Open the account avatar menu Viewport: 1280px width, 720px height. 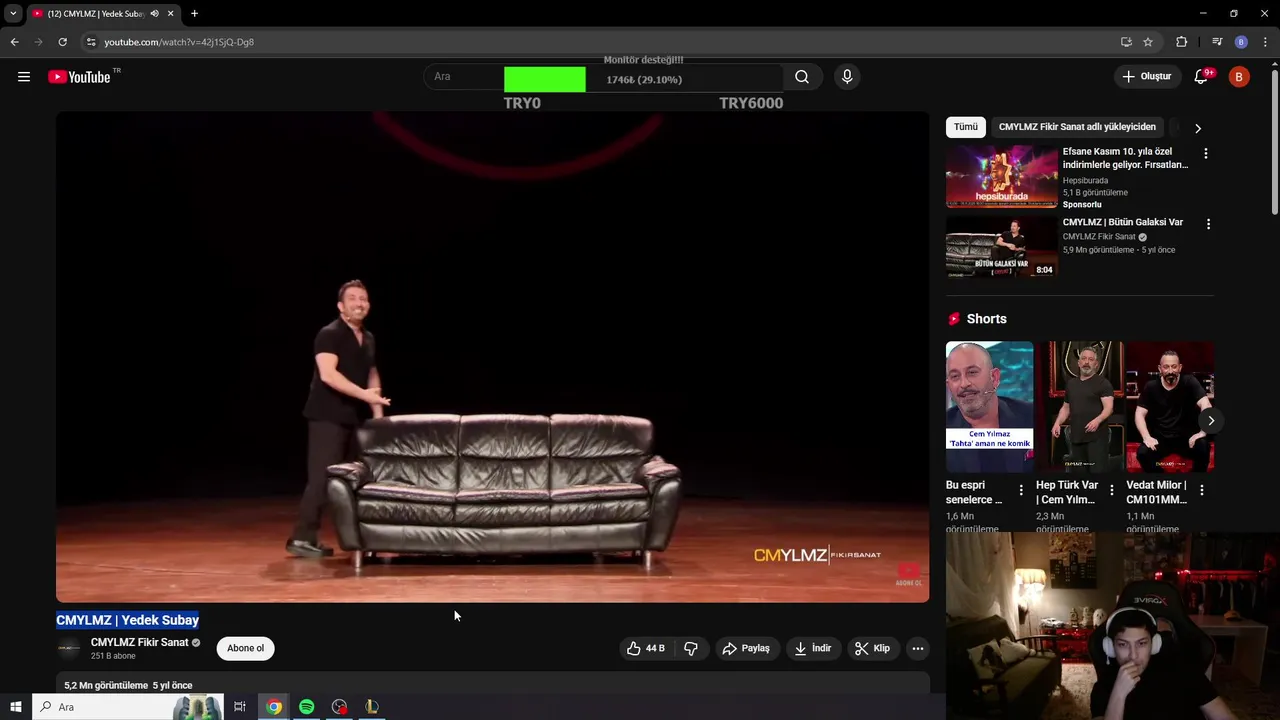tap(1239, 77)
